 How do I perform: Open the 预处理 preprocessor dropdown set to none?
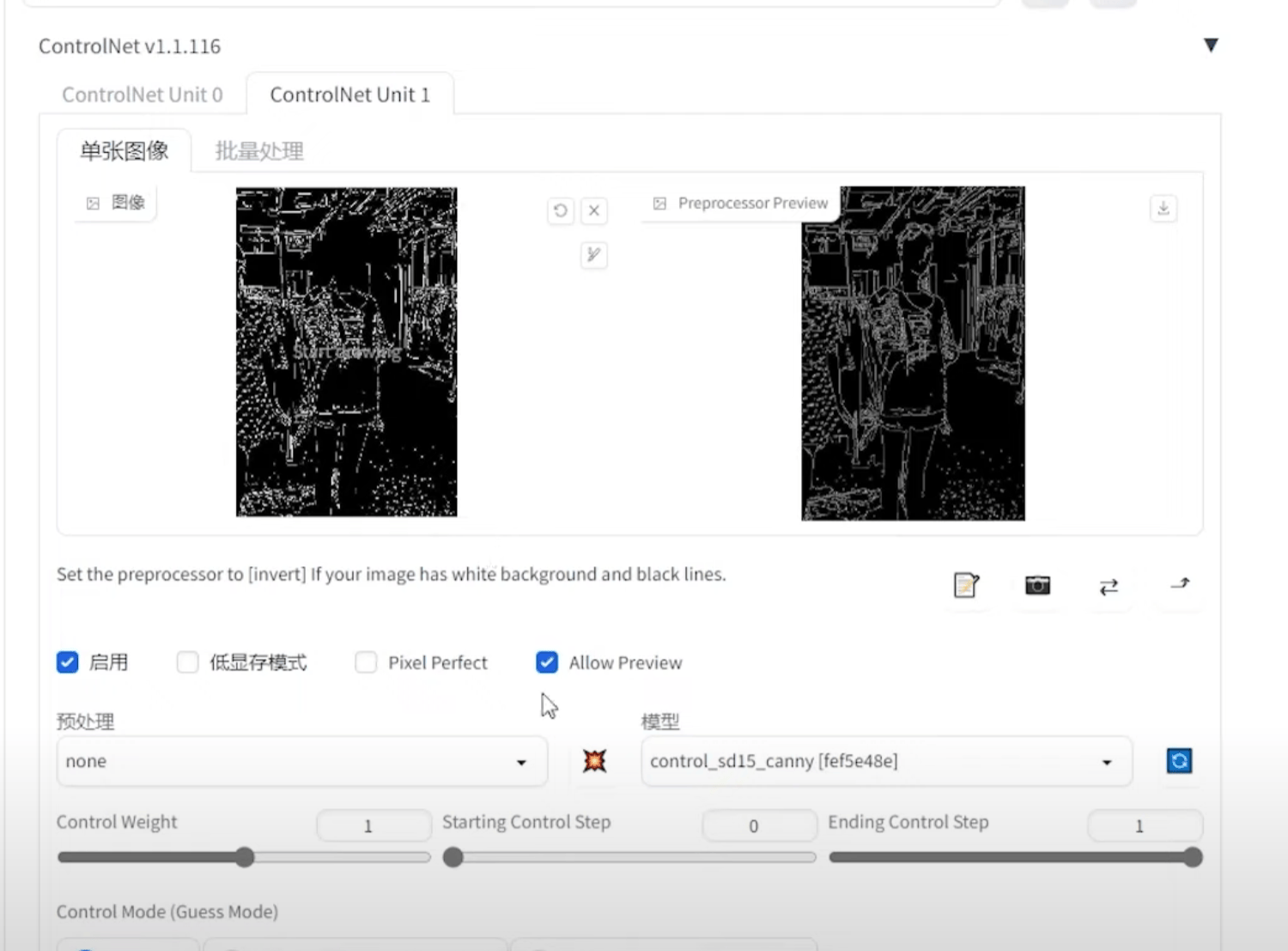tap(302, 761)
